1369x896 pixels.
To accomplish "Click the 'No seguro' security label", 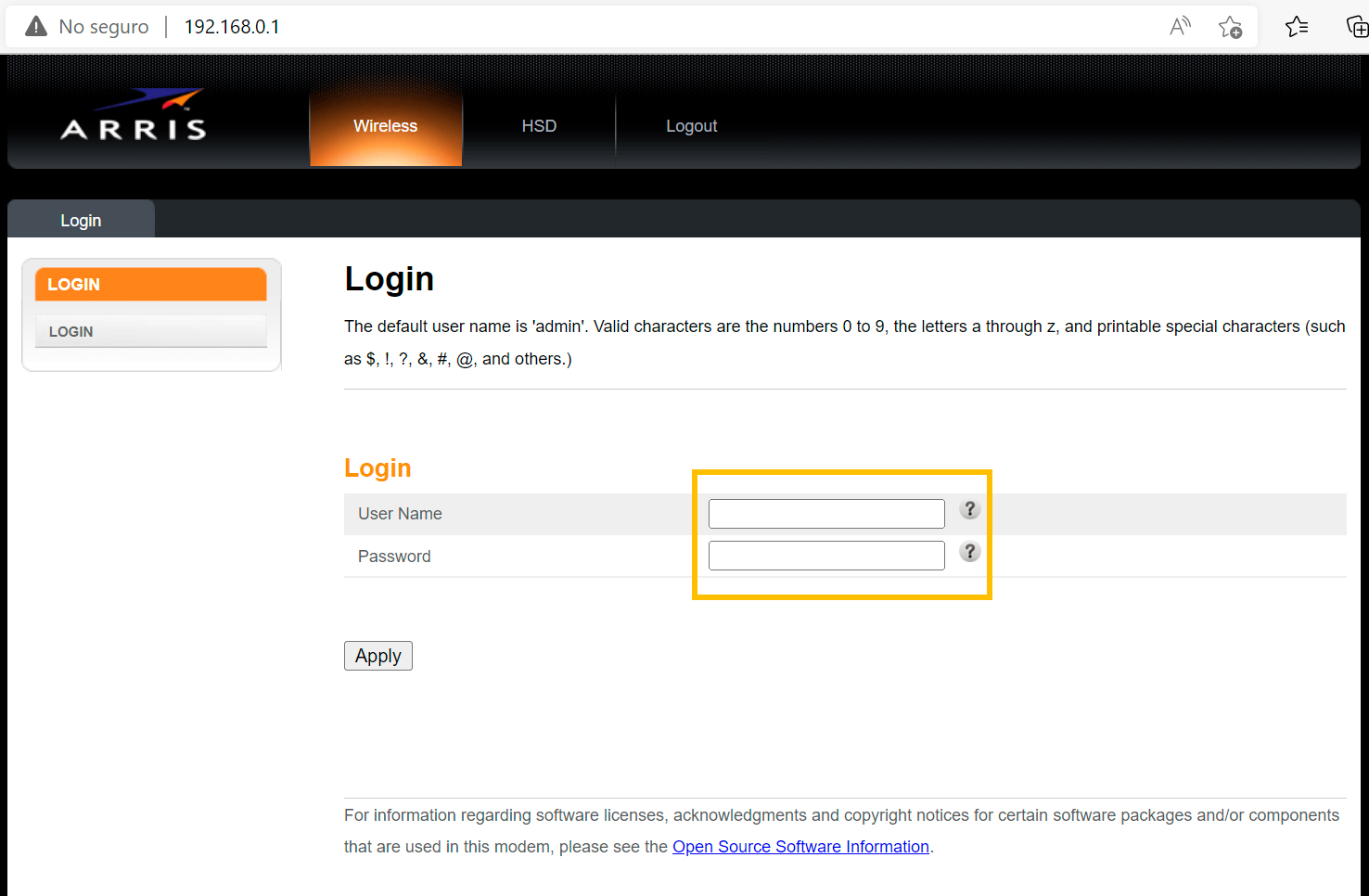I will pos(104,27).
